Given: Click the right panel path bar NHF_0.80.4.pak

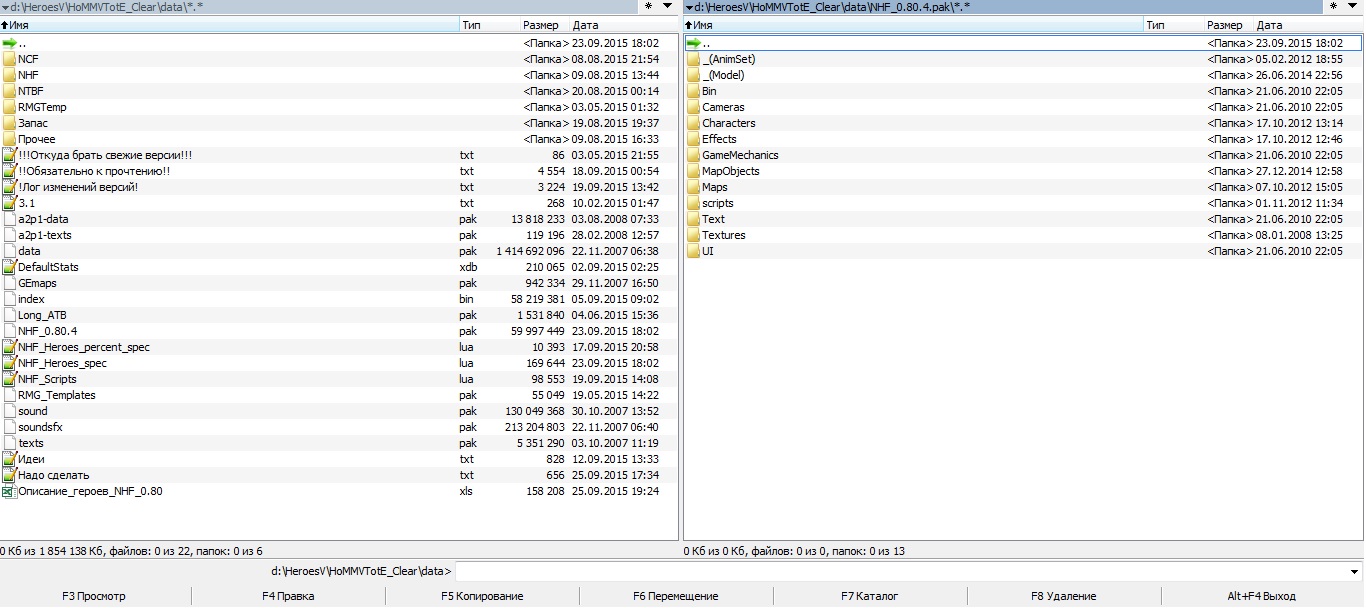Looking at the screenshot, I should [1005, 7].
